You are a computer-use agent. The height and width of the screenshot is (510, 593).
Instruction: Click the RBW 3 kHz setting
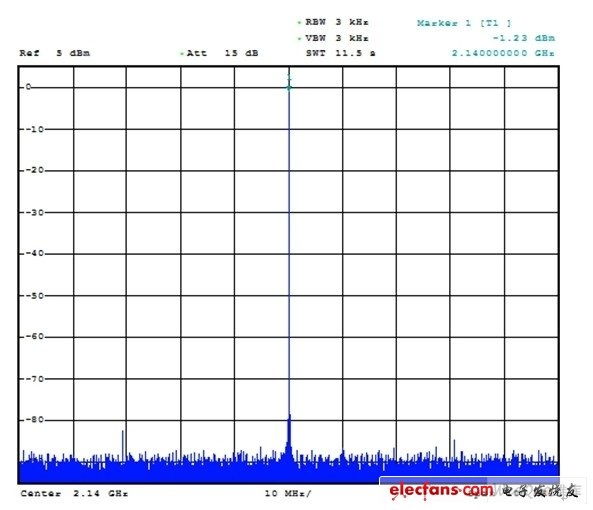(337, 22)
